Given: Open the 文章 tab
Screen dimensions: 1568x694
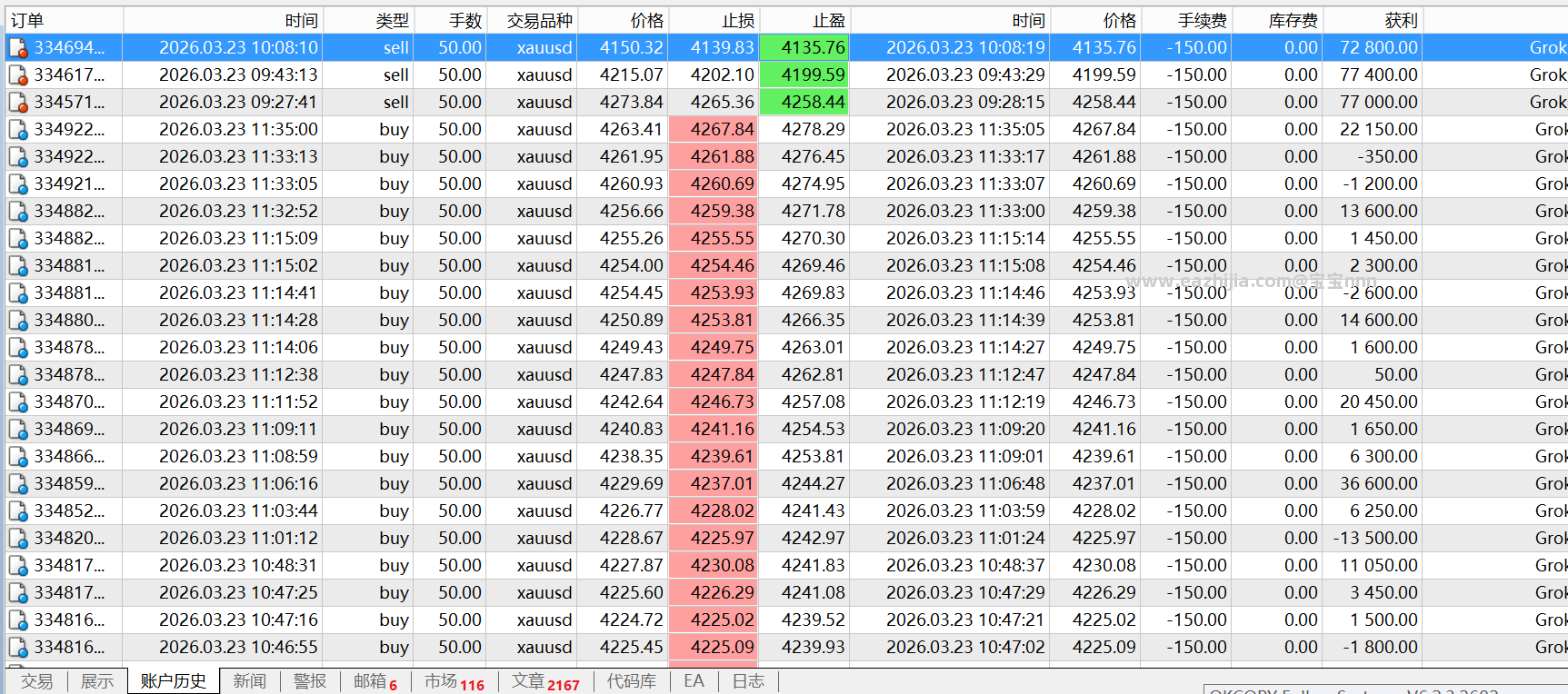Looking at the screenshot, I should pos(545,681).
